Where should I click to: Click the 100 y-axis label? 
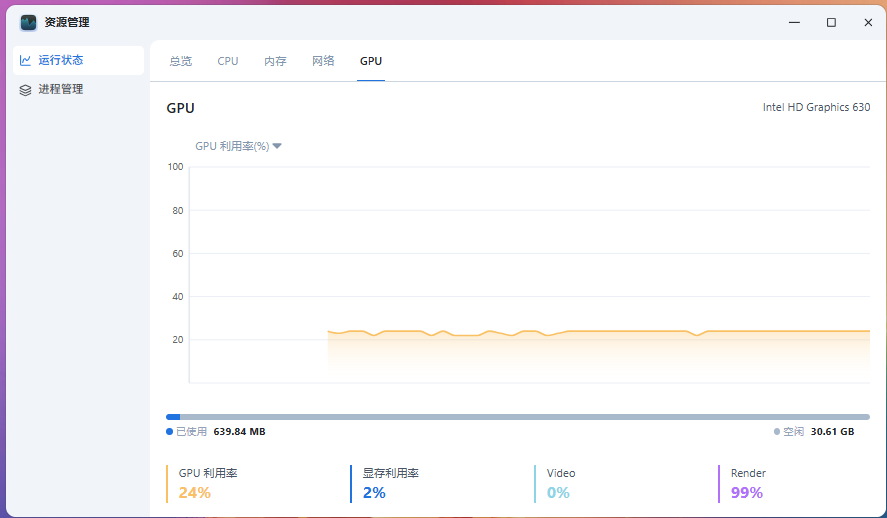tap(175, 167)
